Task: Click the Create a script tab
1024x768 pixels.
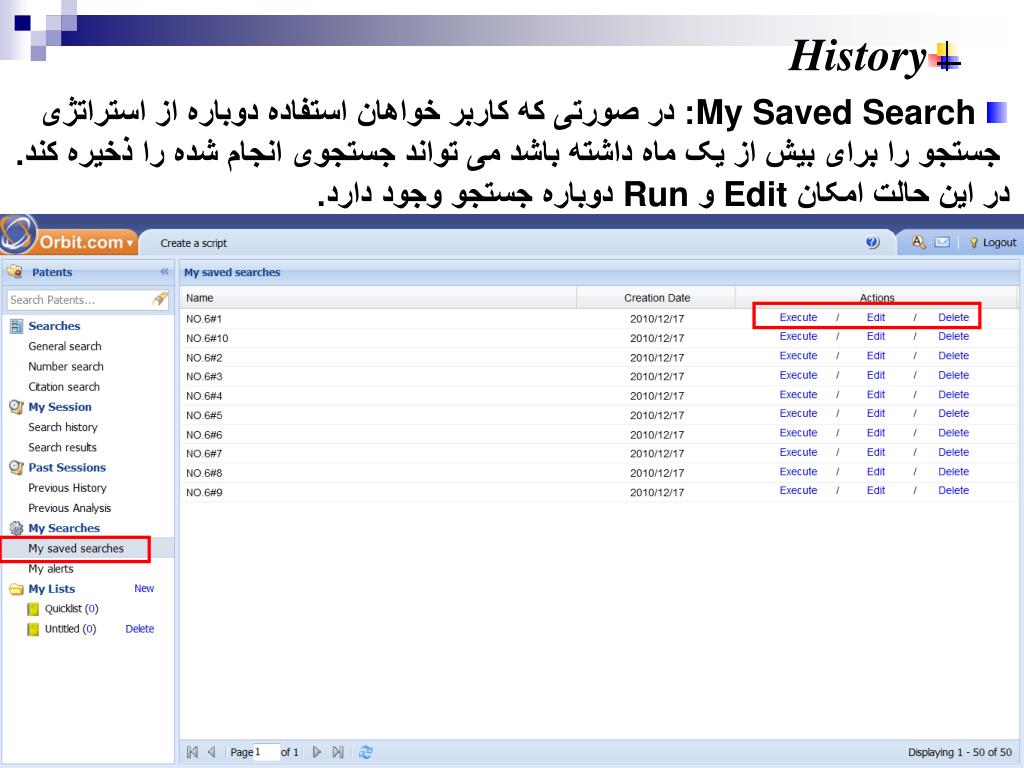Action: point(193,243)
